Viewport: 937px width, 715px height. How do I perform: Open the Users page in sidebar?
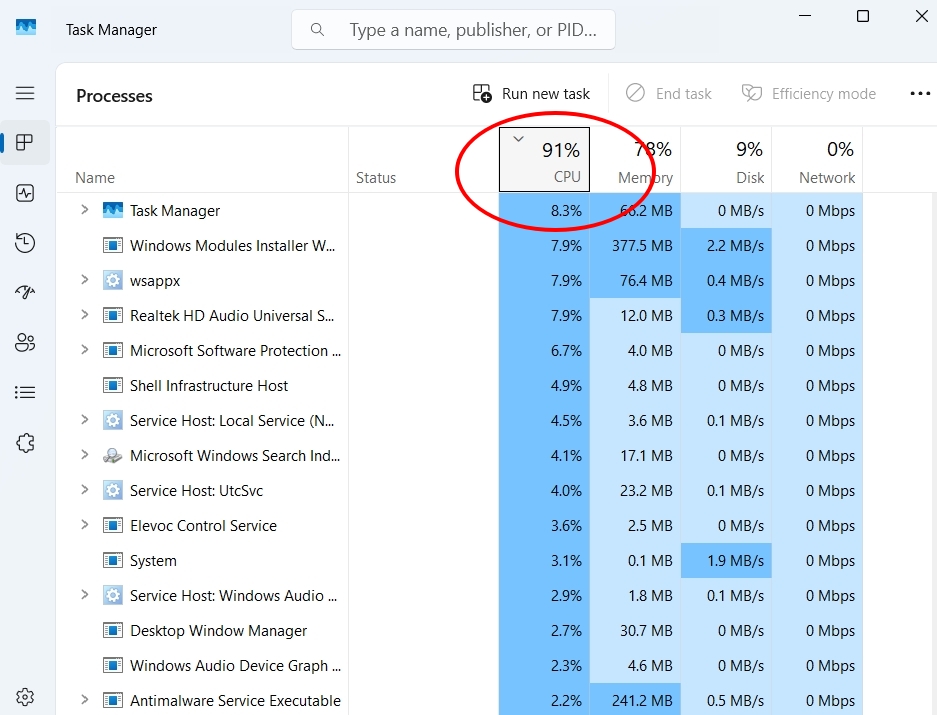25,343
